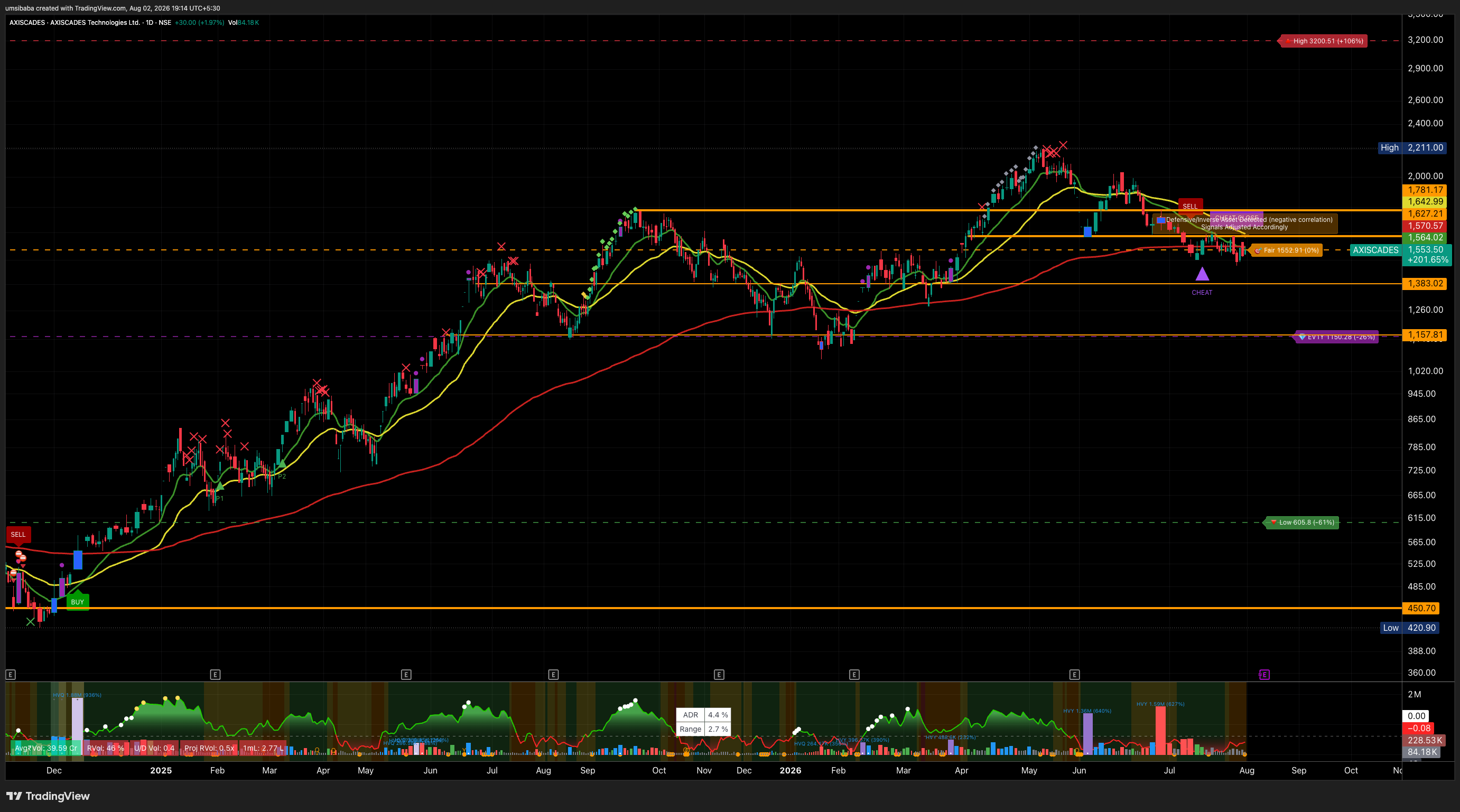Click the tall red HVY 1.59M volume bar

(1161, 731)
